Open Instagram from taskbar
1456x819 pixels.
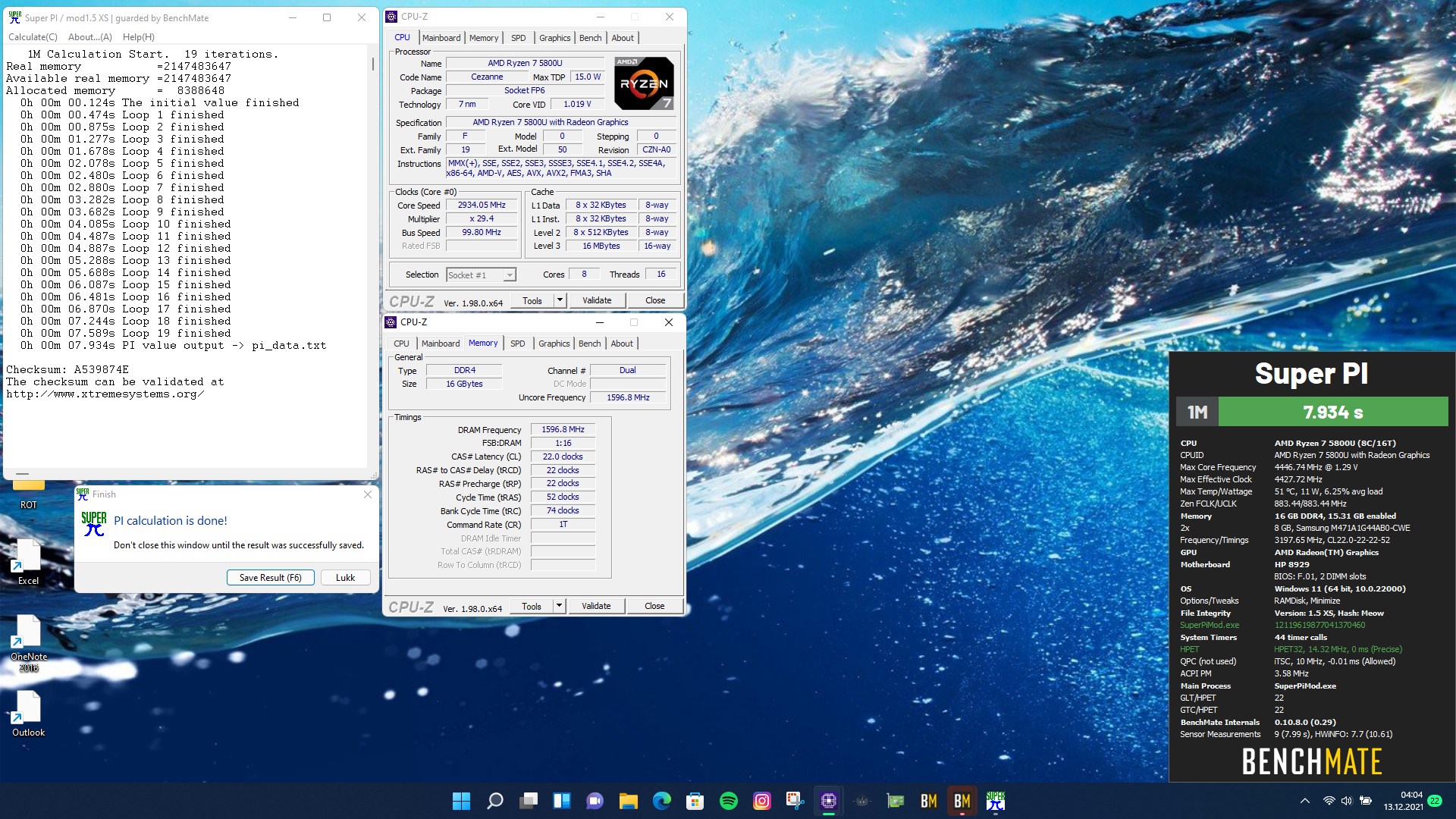[761, 801]
